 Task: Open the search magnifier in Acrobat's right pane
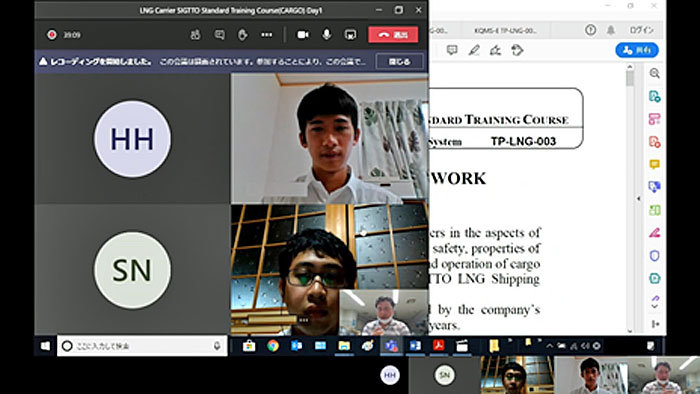[x=654, y=73]
